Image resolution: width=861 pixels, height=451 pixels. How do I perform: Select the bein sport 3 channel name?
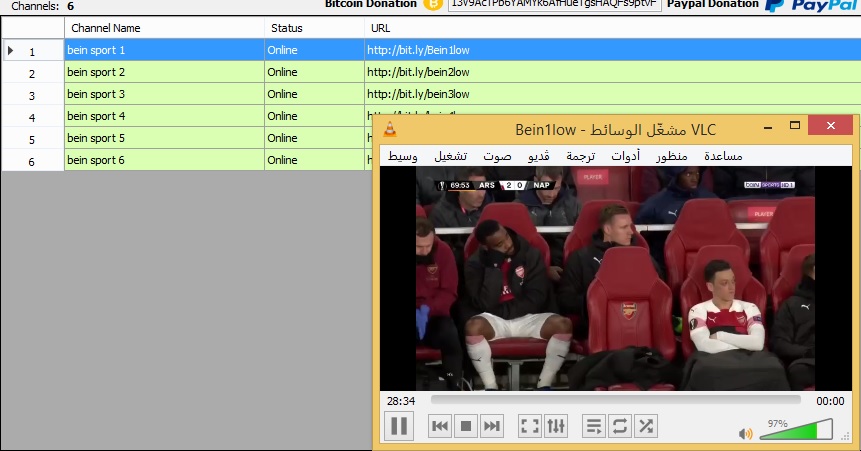click(96, 94)
